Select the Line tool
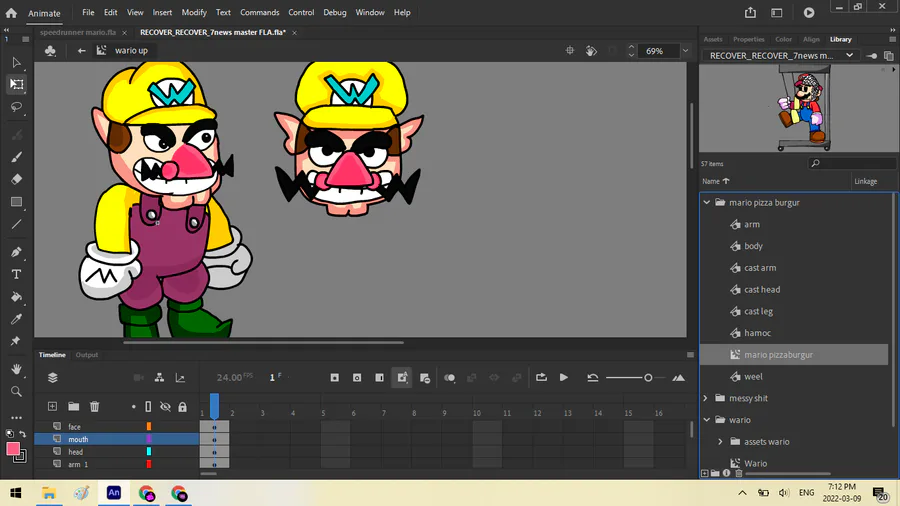The width and height of the screenshot is (900, 506). click(x=16, y=224)
